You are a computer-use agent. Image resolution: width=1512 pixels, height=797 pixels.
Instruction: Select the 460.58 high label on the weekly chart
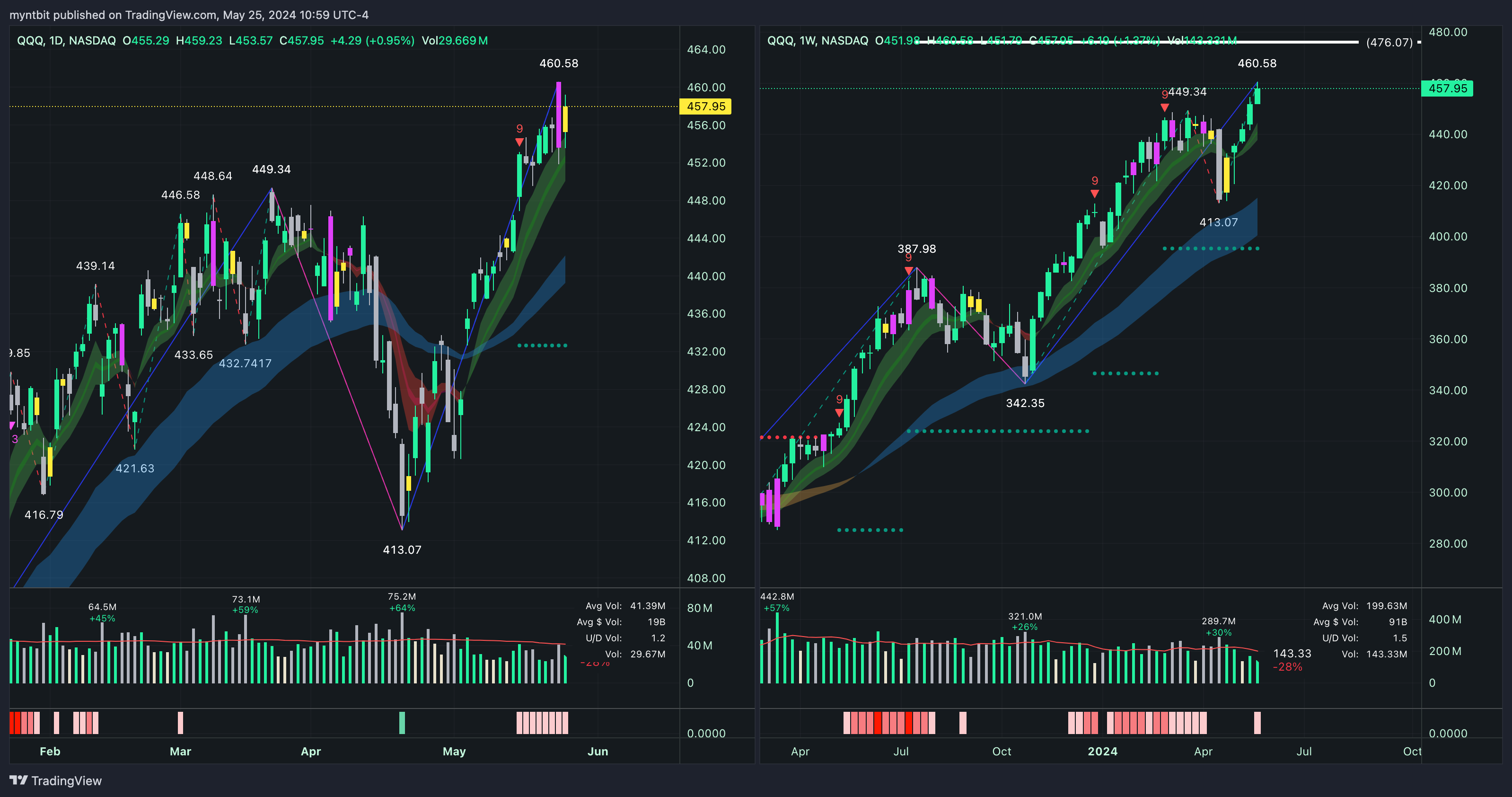[1257, 63]
